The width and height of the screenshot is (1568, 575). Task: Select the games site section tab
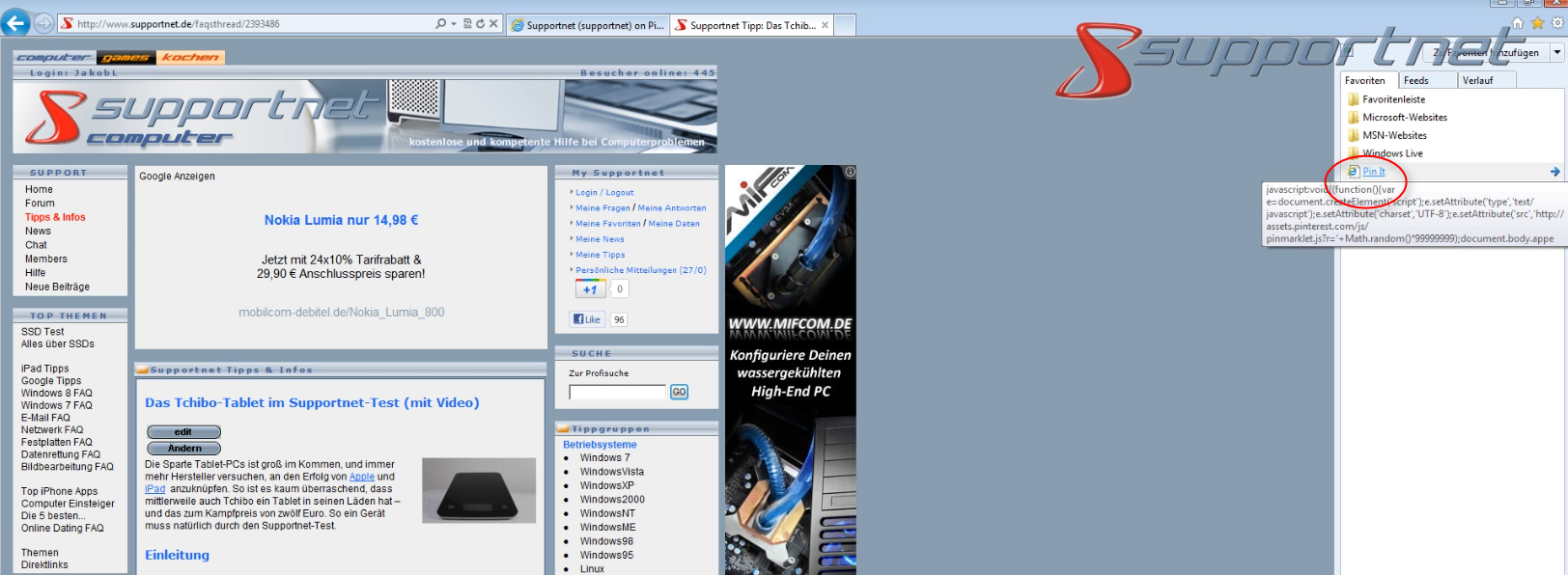(x=126, y=57)
